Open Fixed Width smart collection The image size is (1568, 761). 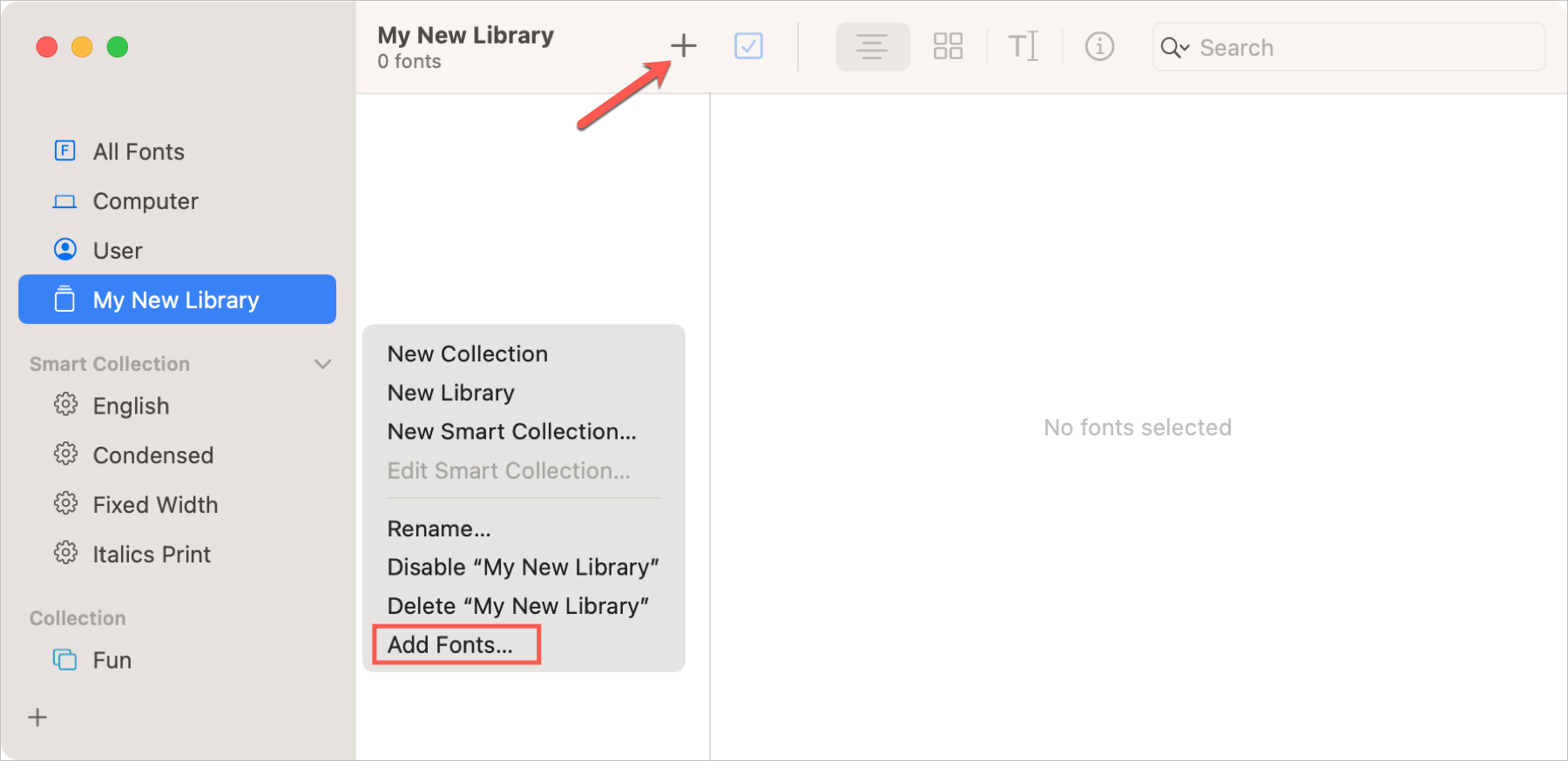177,505
